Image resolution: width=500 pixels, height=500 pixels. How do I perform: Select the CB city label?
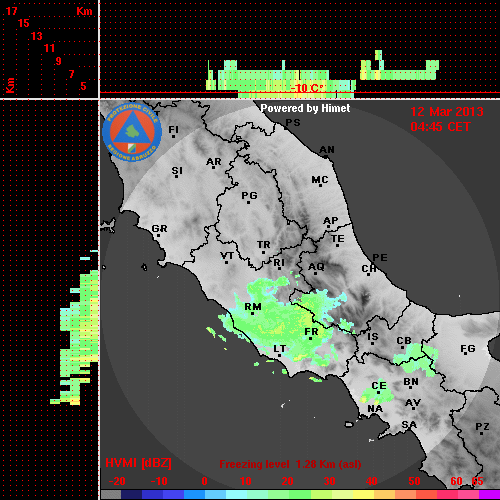tap(404, 341)
